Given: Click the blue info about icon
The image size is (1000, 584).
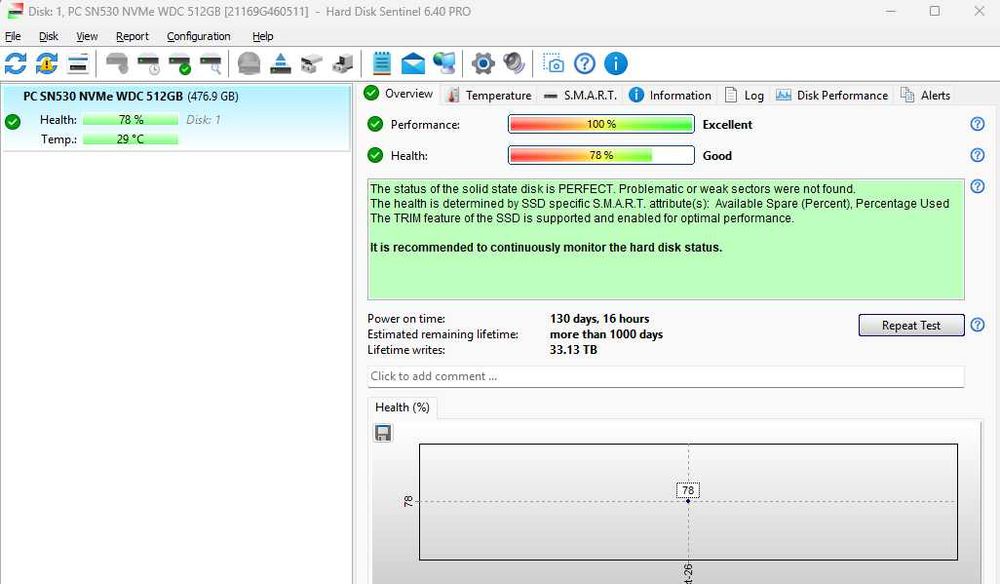Looking at the screenshot, I should pos(615,64).
